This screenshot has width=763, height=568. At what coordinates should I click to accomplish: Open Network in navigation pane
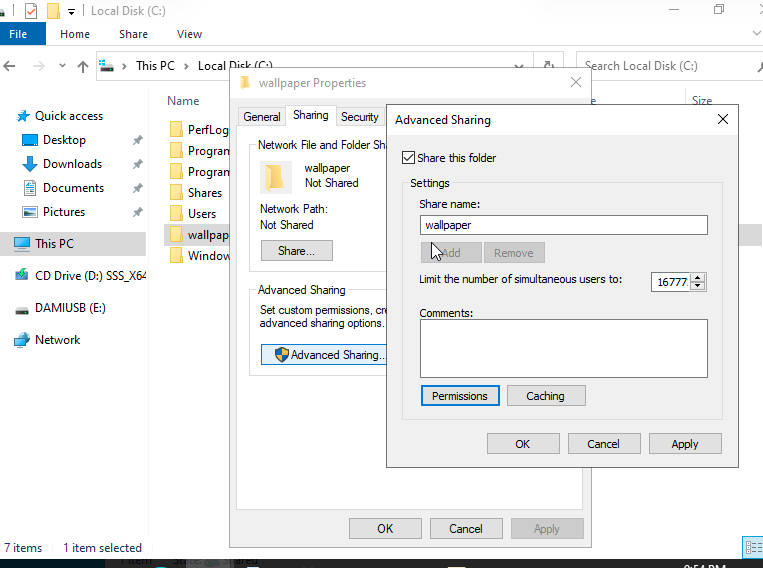(x=57, y=340)
